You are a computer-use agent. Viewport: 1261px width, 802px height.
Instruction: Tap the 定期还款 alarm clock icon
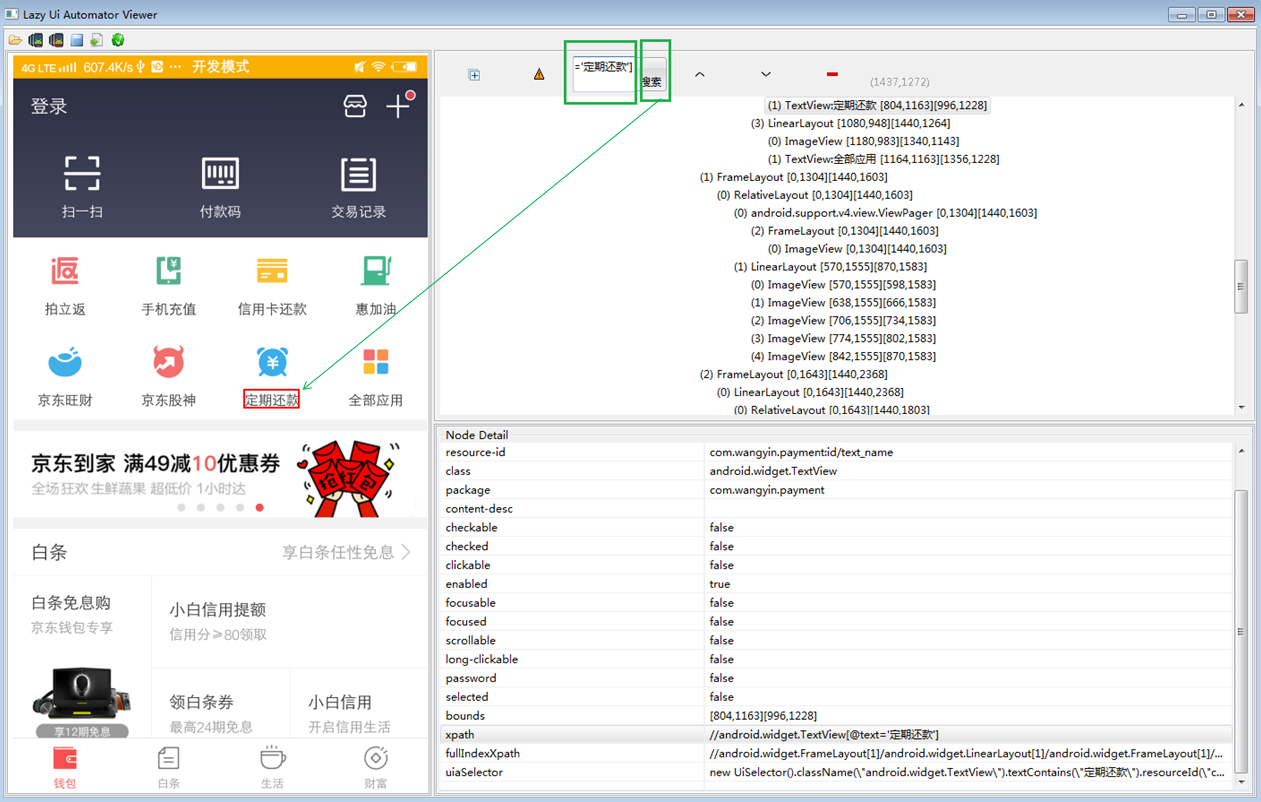coord(272,362)
